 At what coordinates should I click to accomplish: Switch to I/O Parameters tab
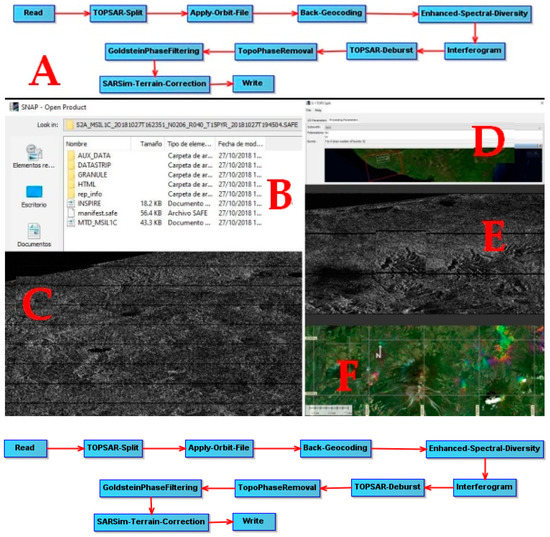pos(317,120)
